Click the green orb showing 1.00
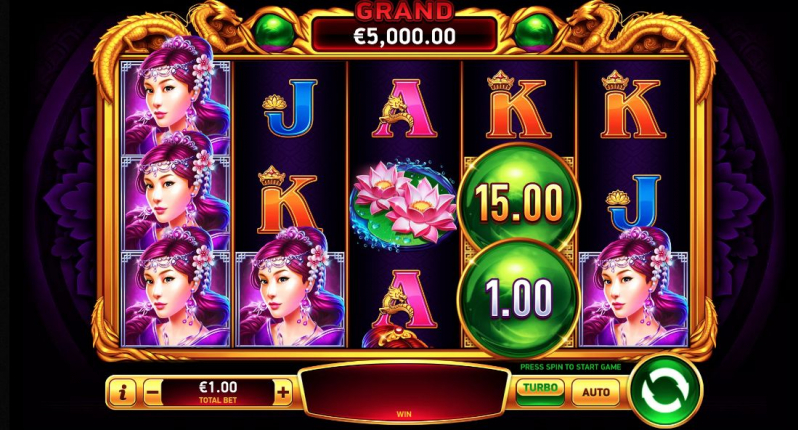Screen dimensions: 798x430 click(519, 297)
